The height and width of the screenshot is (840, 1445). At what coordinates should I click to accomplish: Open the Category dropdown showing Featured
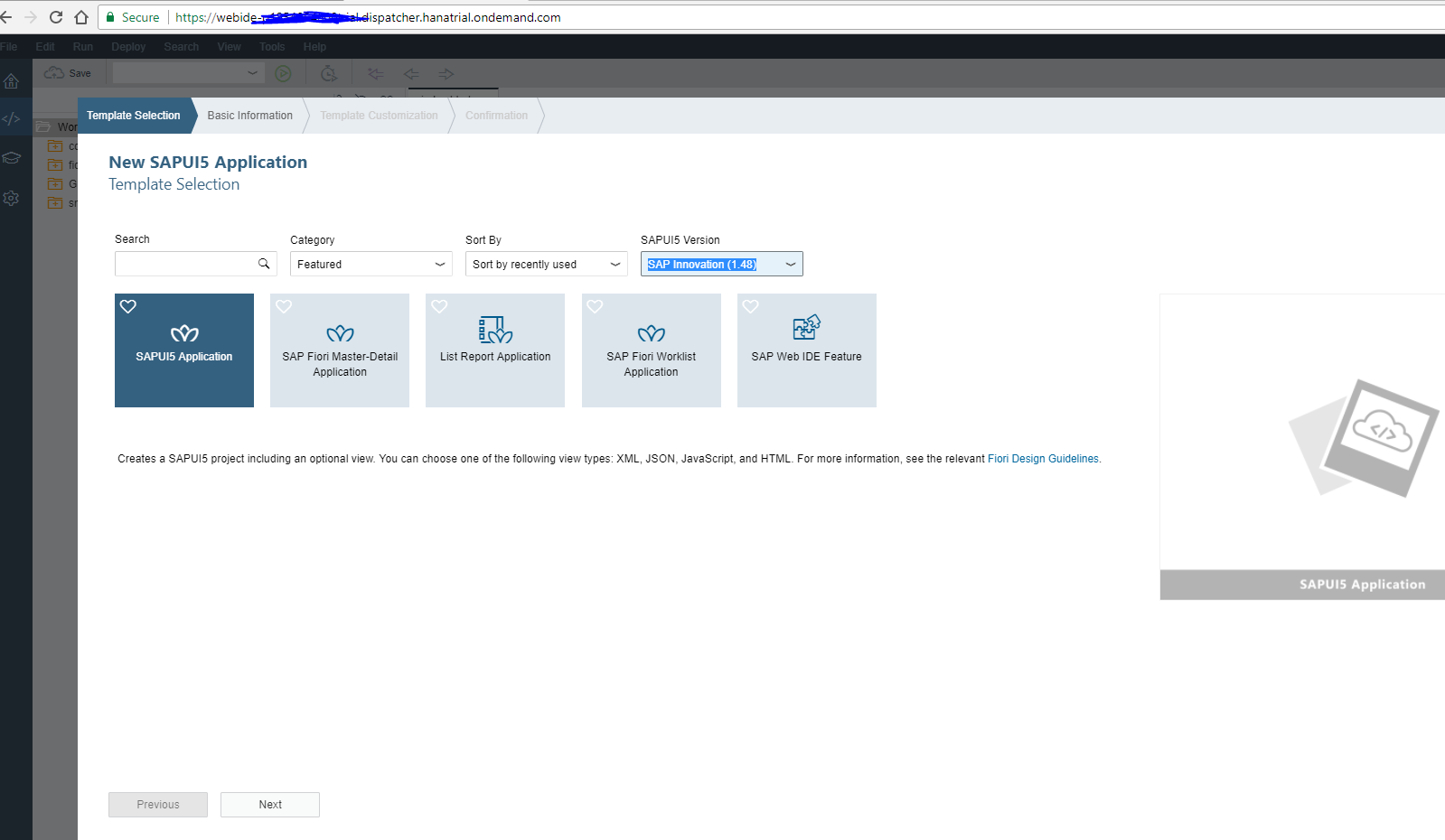point(371,264)
